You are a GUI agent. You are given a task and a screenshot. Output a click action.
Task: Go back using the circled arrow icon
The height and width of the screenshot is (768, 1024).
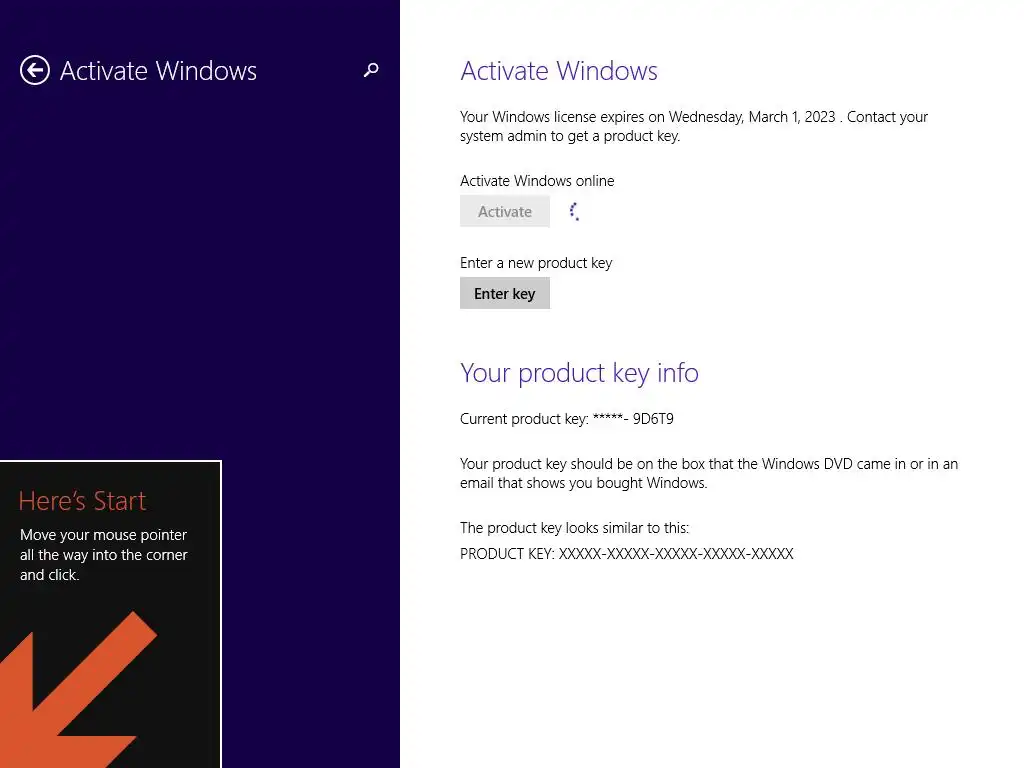[x=35, y=70]
